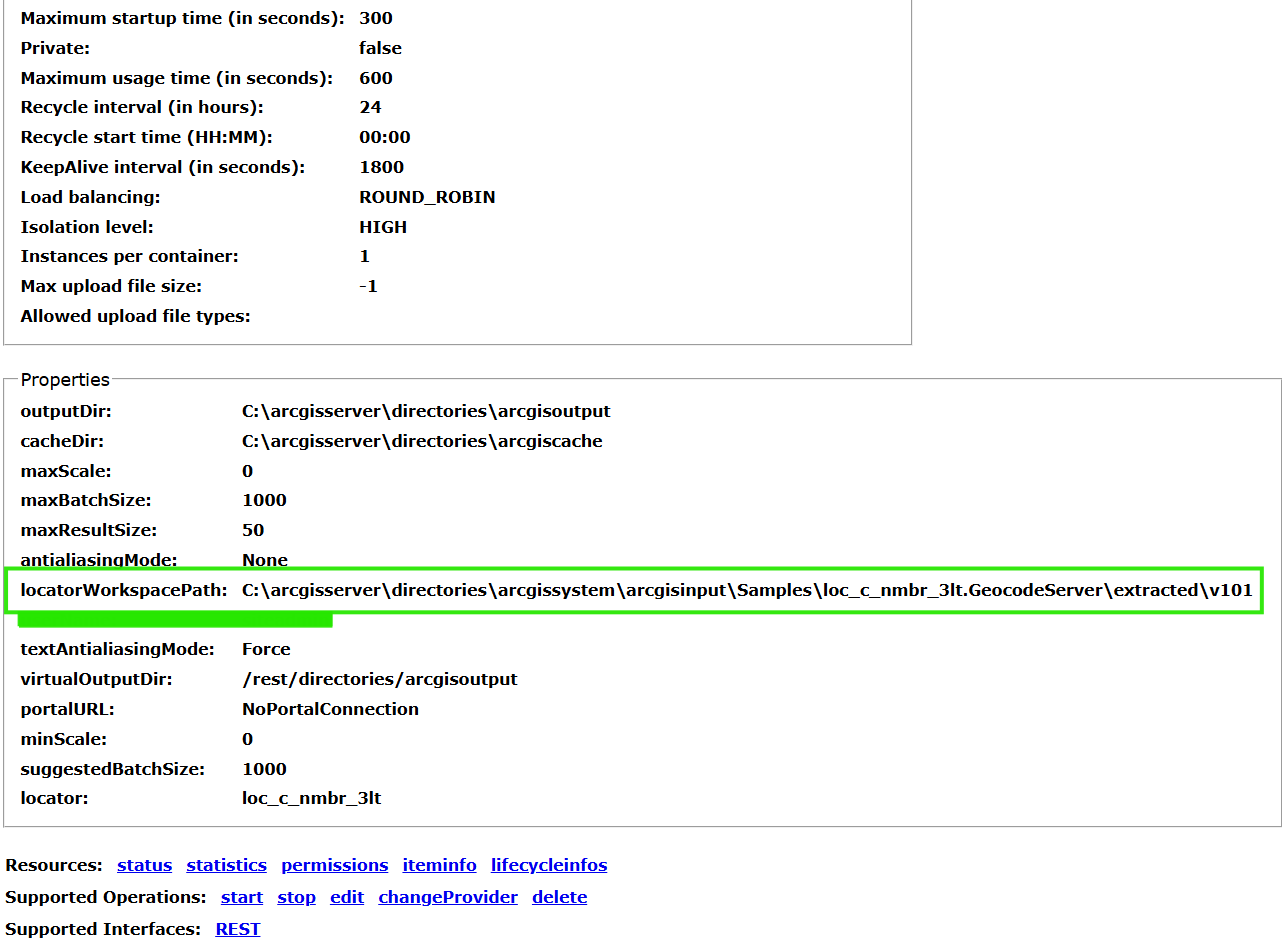
Task: Click the start operation link
Action: click(242, 897)
